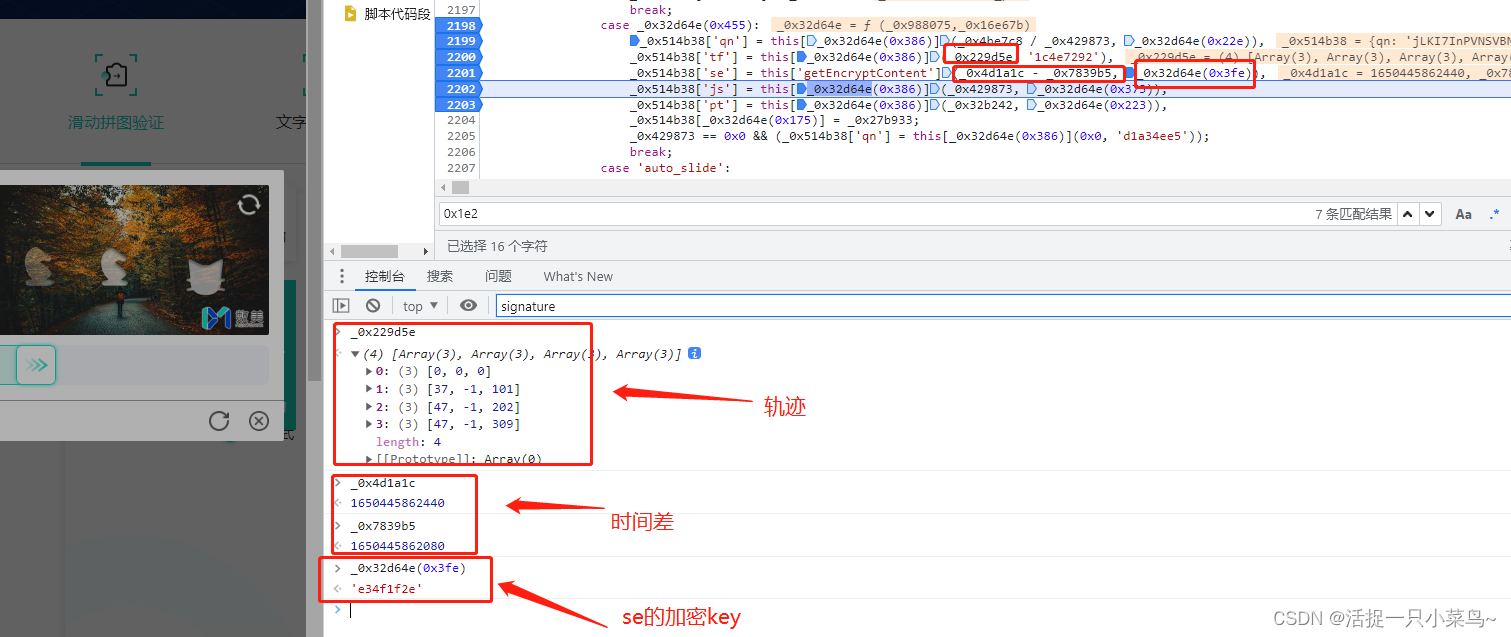Open the drawer three-dot menu

click(342, 276)
